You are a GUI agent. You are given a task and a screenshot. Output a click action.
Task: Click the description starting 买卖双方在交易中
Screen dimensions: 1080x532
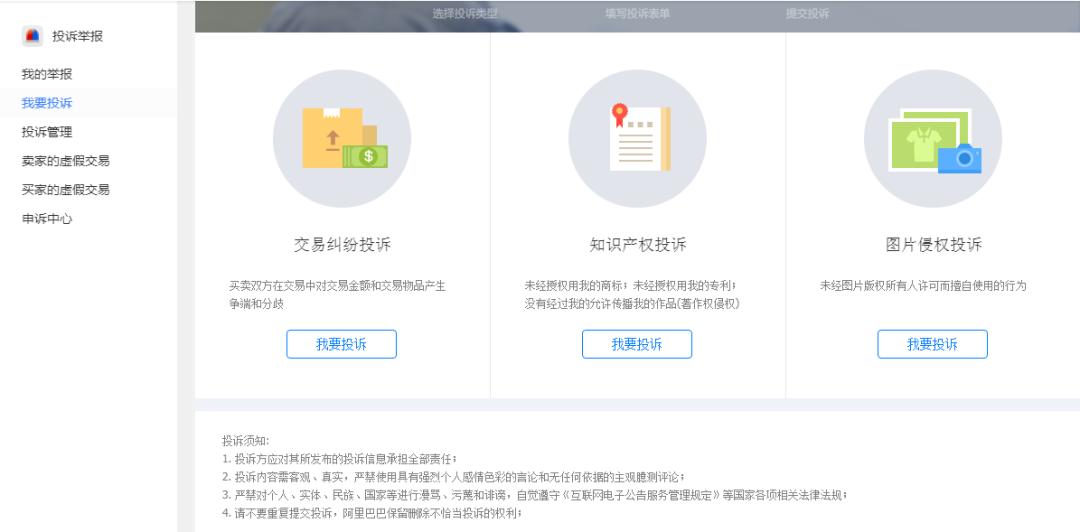tap(338, 294)
